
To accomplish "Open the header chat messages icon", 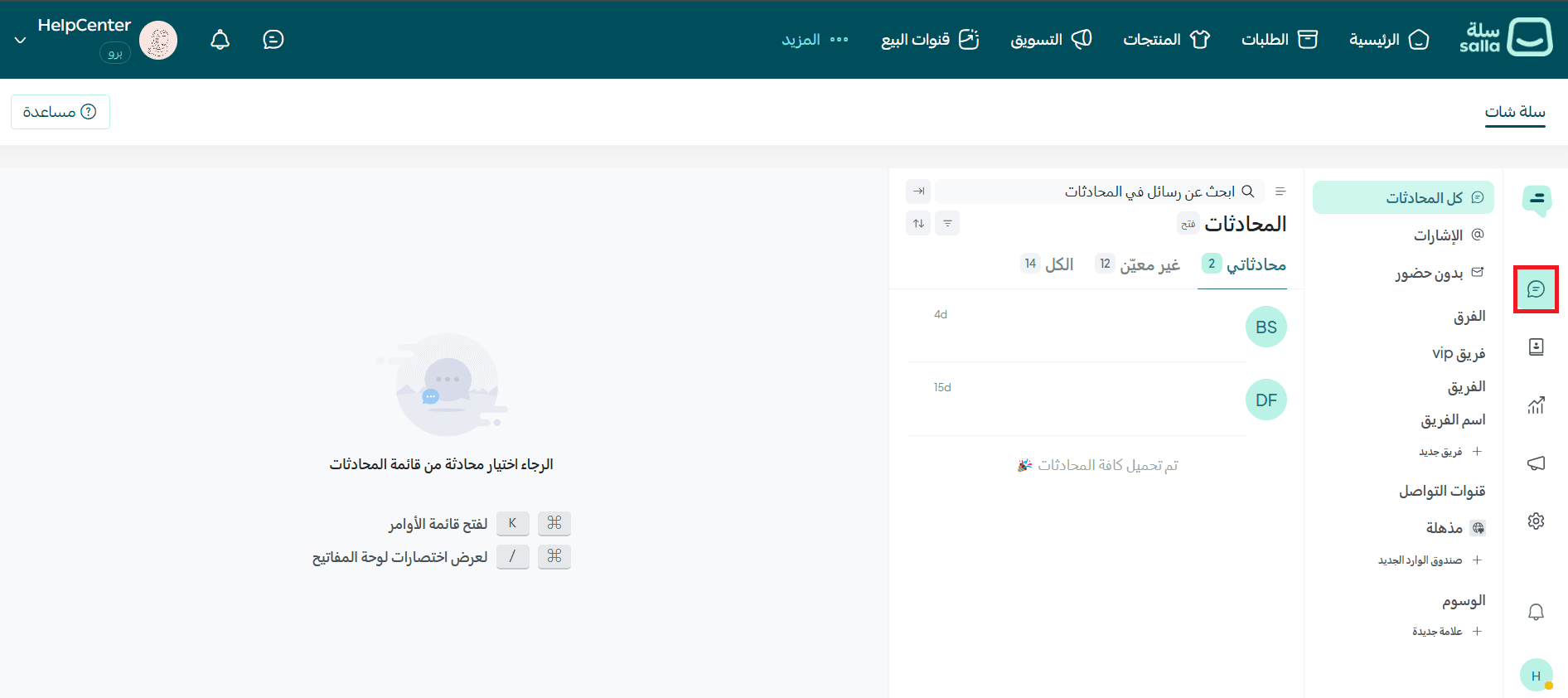I will click(273, 40).
